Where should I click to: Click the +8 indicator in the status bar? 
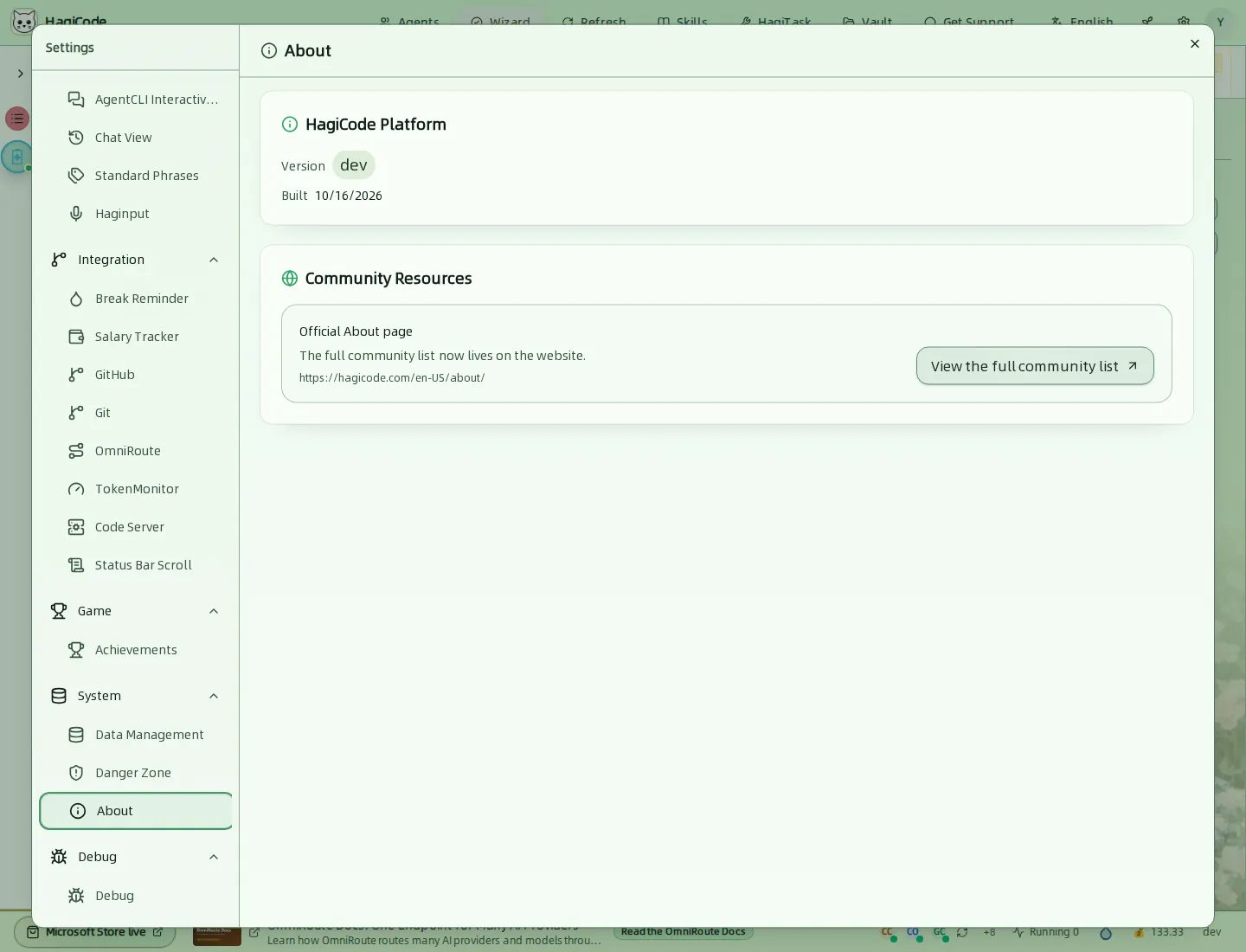point(989,932)
